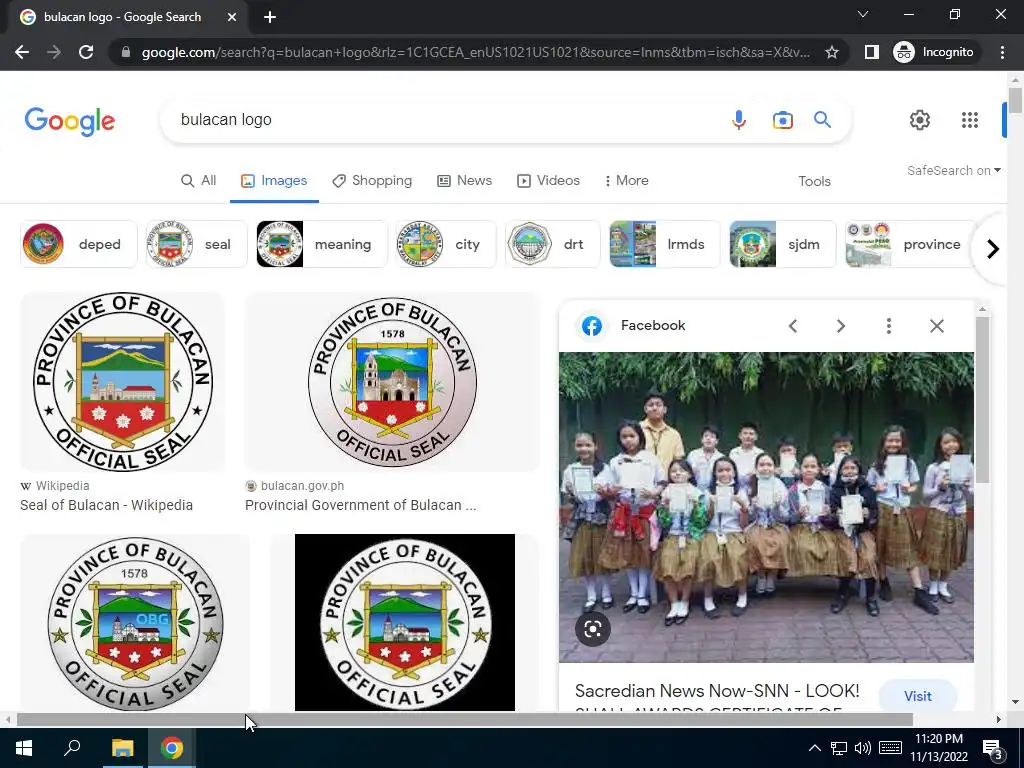Reload the current page
Image resolution: width=1024 pixels, height=768 pixels.
(x=86, y=52)
